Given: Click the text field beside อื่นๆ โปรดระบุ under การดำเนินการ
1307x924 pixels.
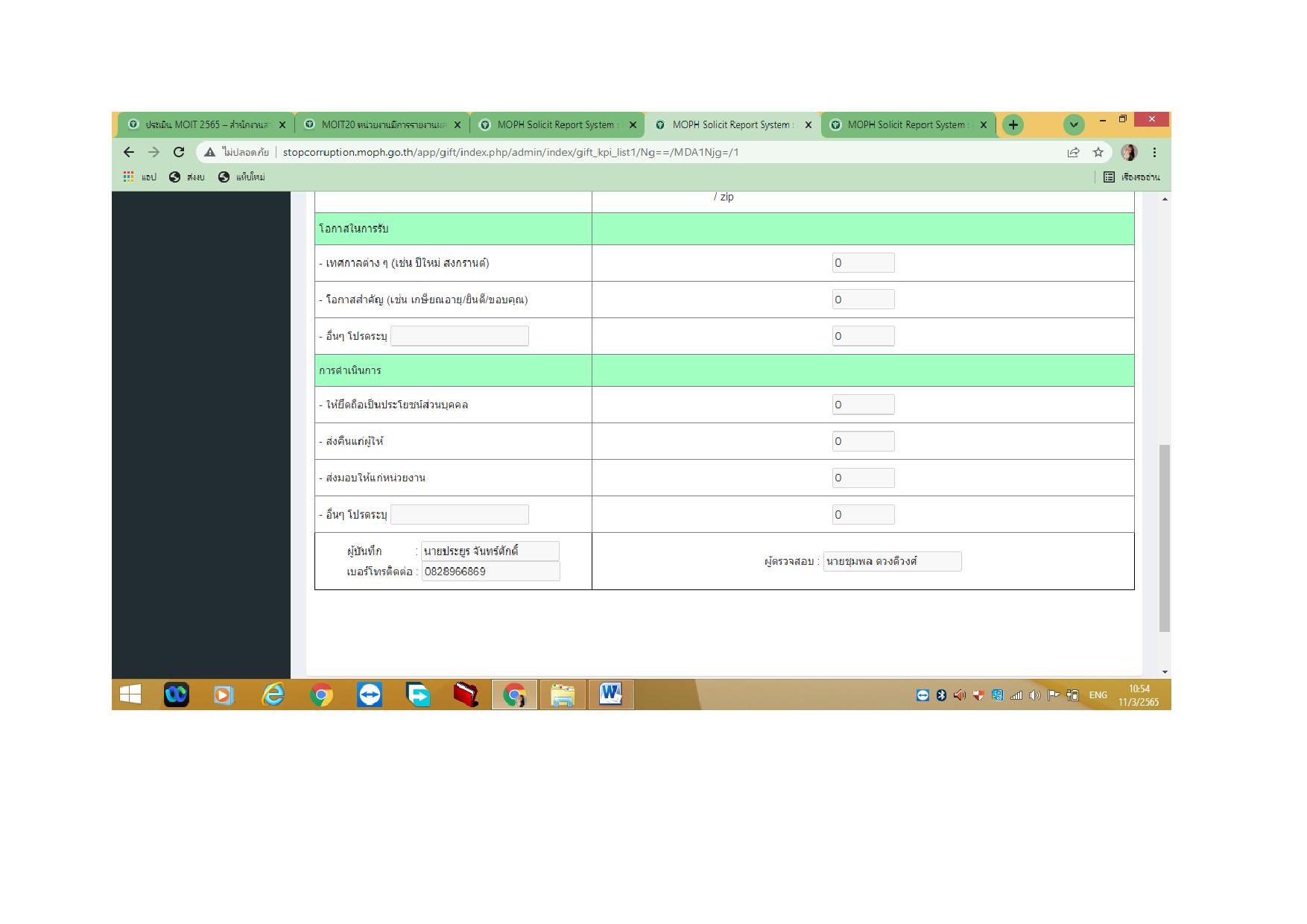Looking at the screenshot, I should (460, 514).
